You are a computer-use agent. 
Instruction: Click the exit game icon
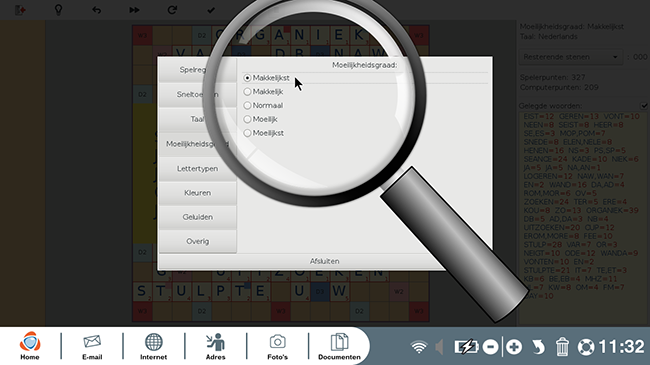20,10
